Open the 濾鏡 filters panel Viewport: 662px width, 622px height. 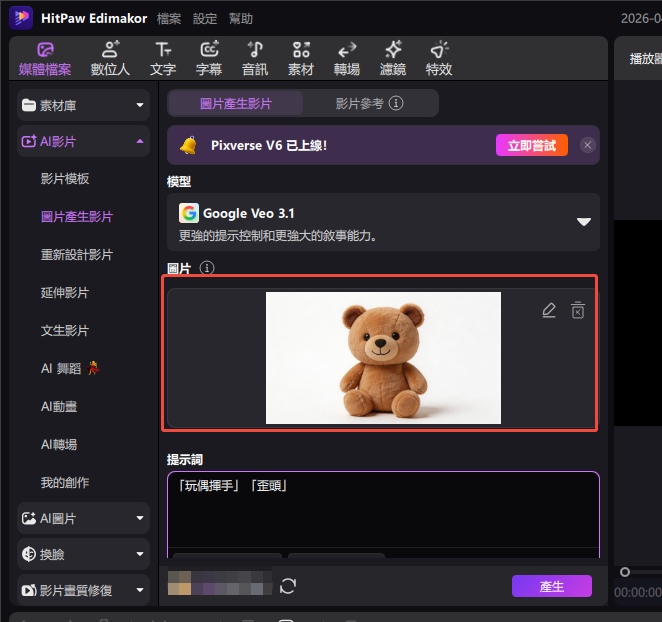pyautogui.click(x=393, y=59)
